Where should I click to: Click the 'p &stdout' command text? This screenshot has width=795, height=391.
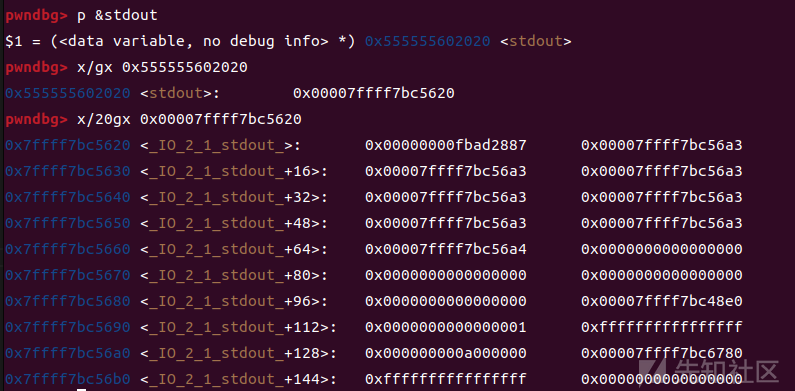117,16
